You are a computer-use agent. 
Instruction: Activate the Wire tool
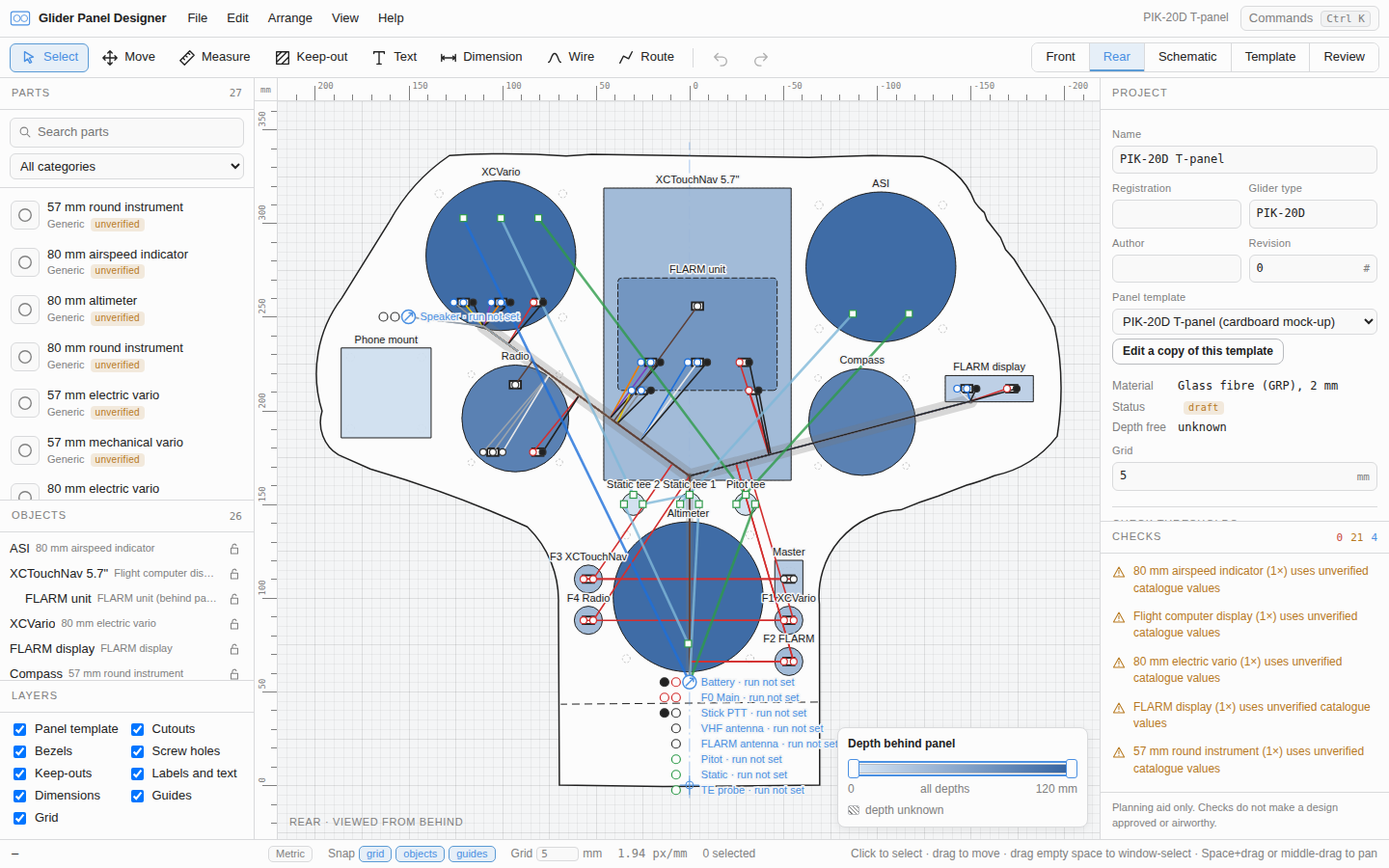(570, 57)
